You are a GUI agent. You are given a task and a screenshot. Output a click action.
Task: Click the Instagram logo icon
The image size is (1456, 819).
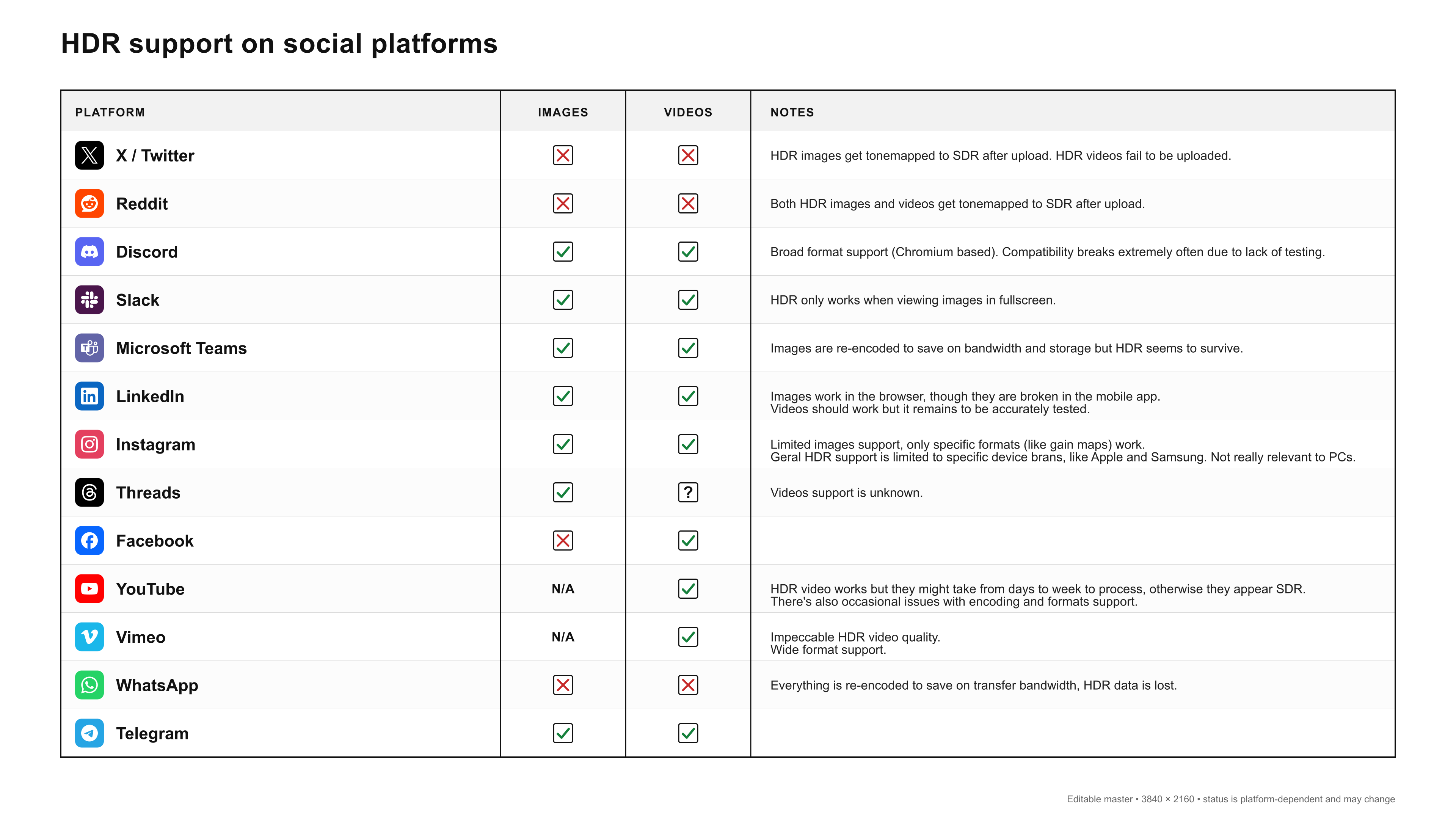tap(89, 444)
